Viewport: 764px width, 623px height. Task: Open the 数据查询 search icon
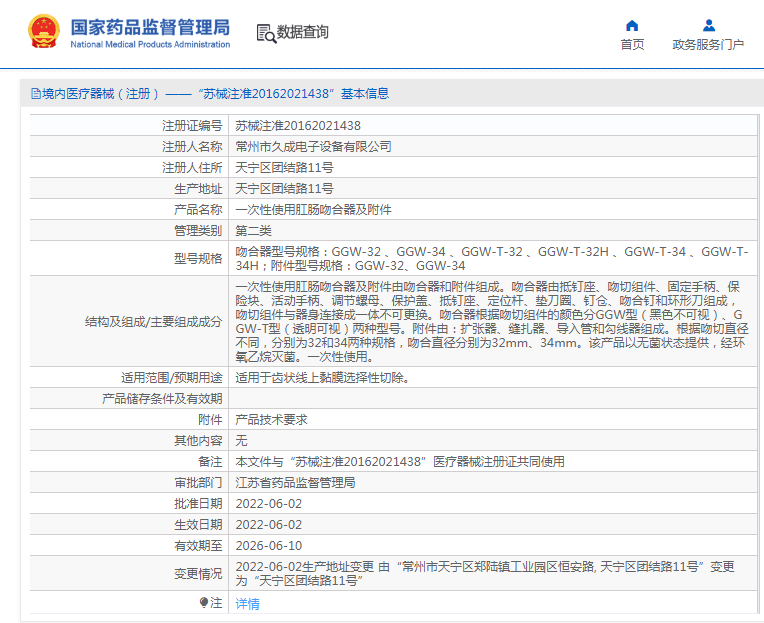pyautogui.click(x=266, y=33)
